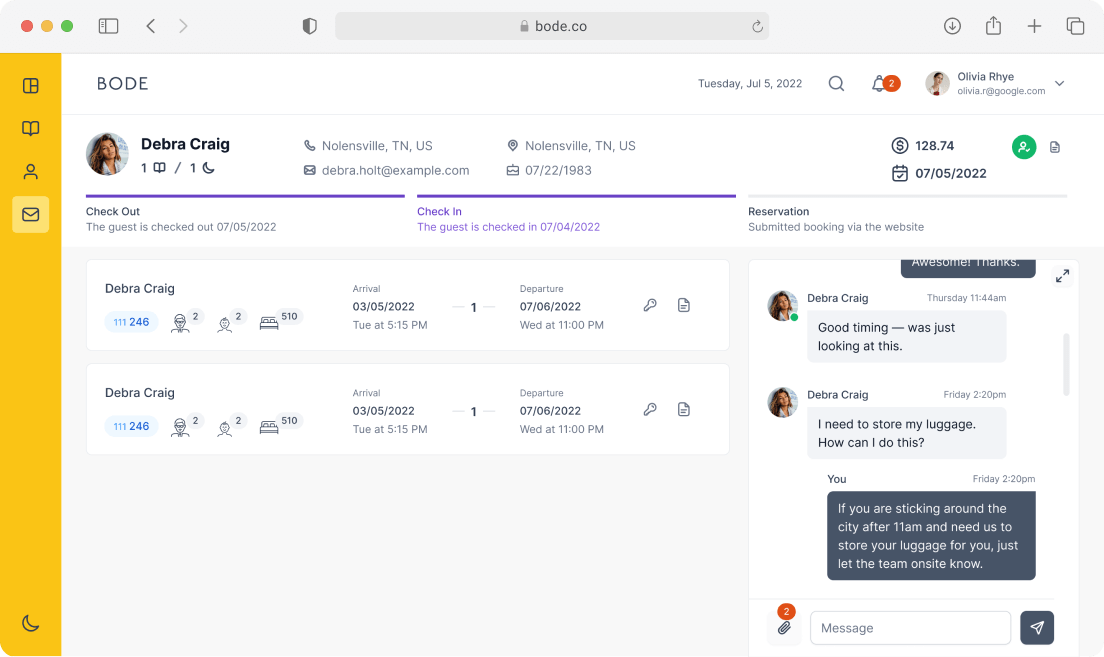Open the dashboard layout icon in sidebar
The height and width of the screenshot is (657, 1104).
pos(30,86)
